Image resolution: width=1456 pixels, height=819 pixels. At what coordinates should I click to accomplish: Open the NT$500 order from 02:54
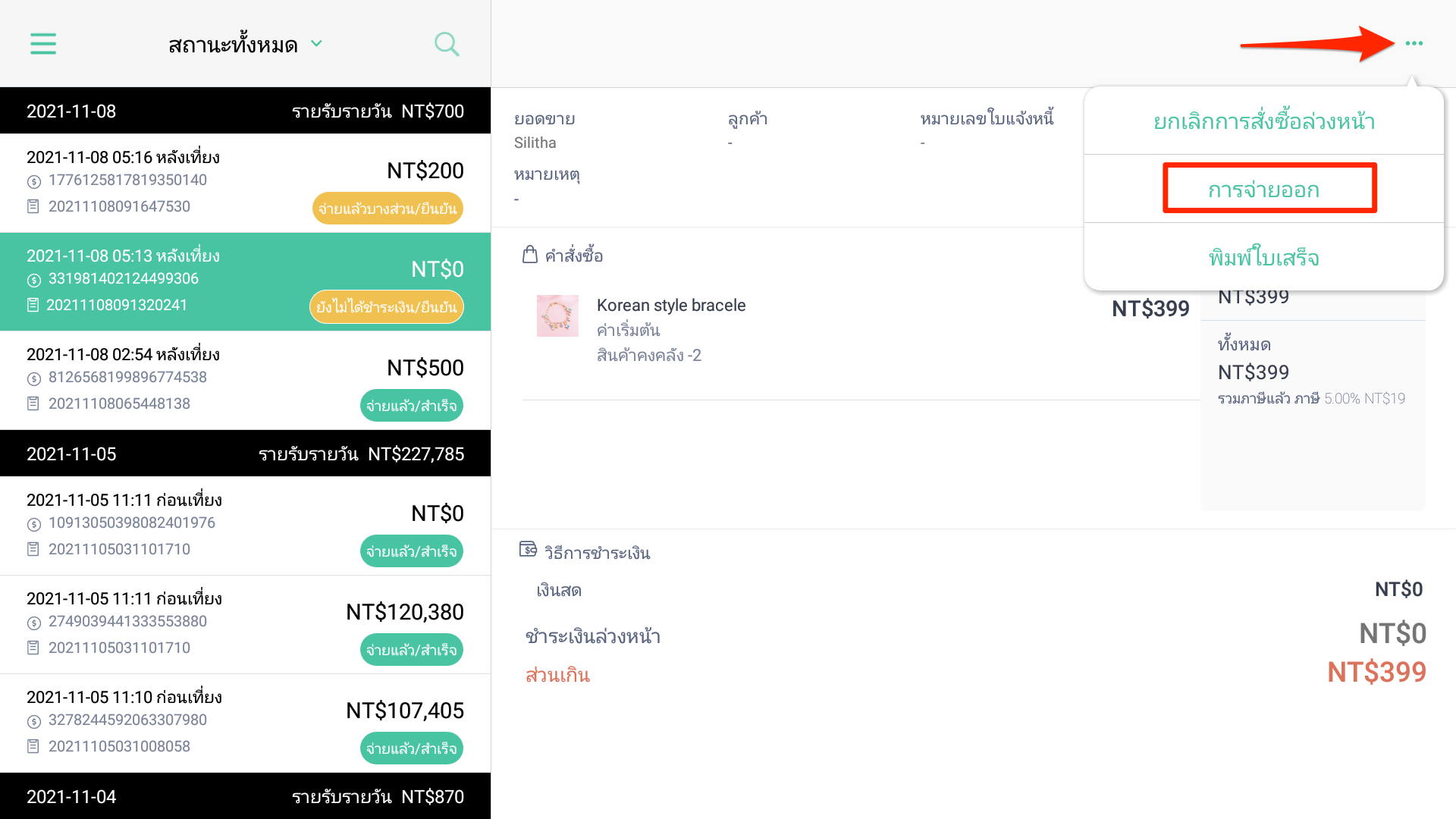point(245,381)
